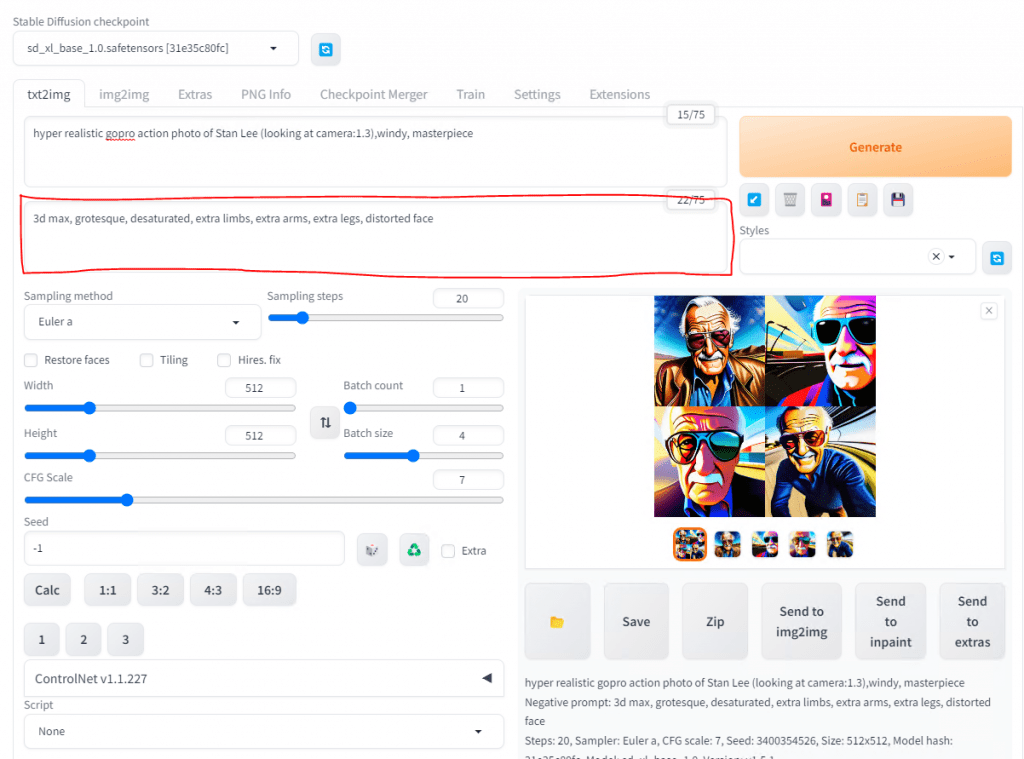Enable the Tiling checkbox
The height and width of the screenshot is (759, 1024).
(146, 360)
